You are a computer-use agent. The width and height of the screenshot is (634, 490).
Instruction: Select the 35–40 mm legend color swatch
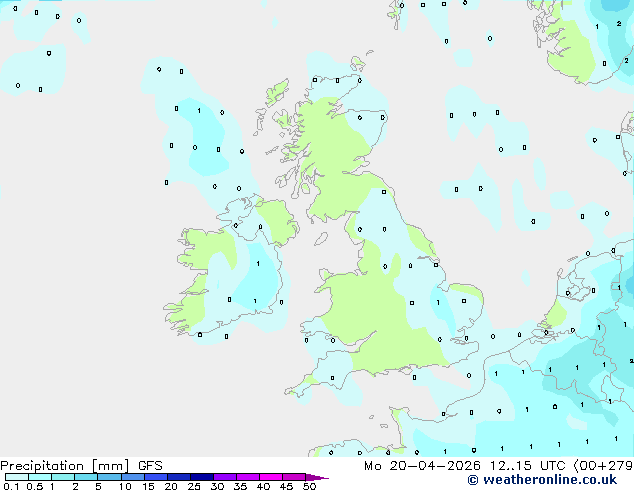(x=248, y=477)
